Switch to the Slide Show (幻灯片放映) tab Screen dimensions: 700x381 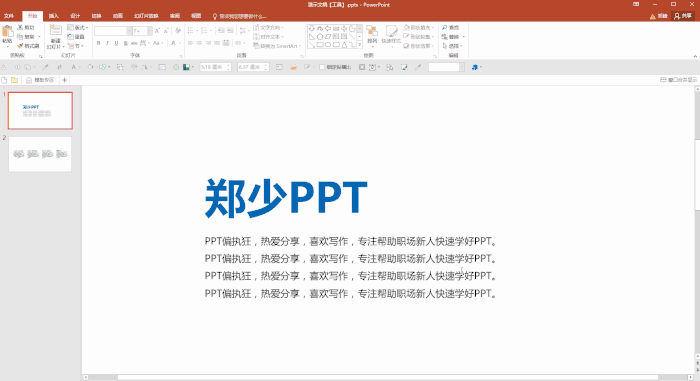(x=146, y=16)
